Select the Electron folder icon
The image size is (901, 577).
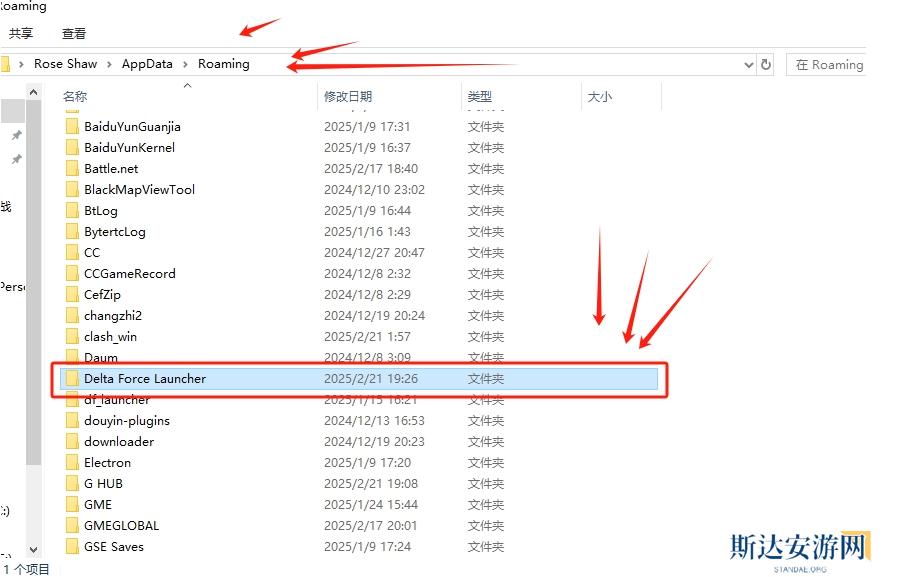coord(72,463)
